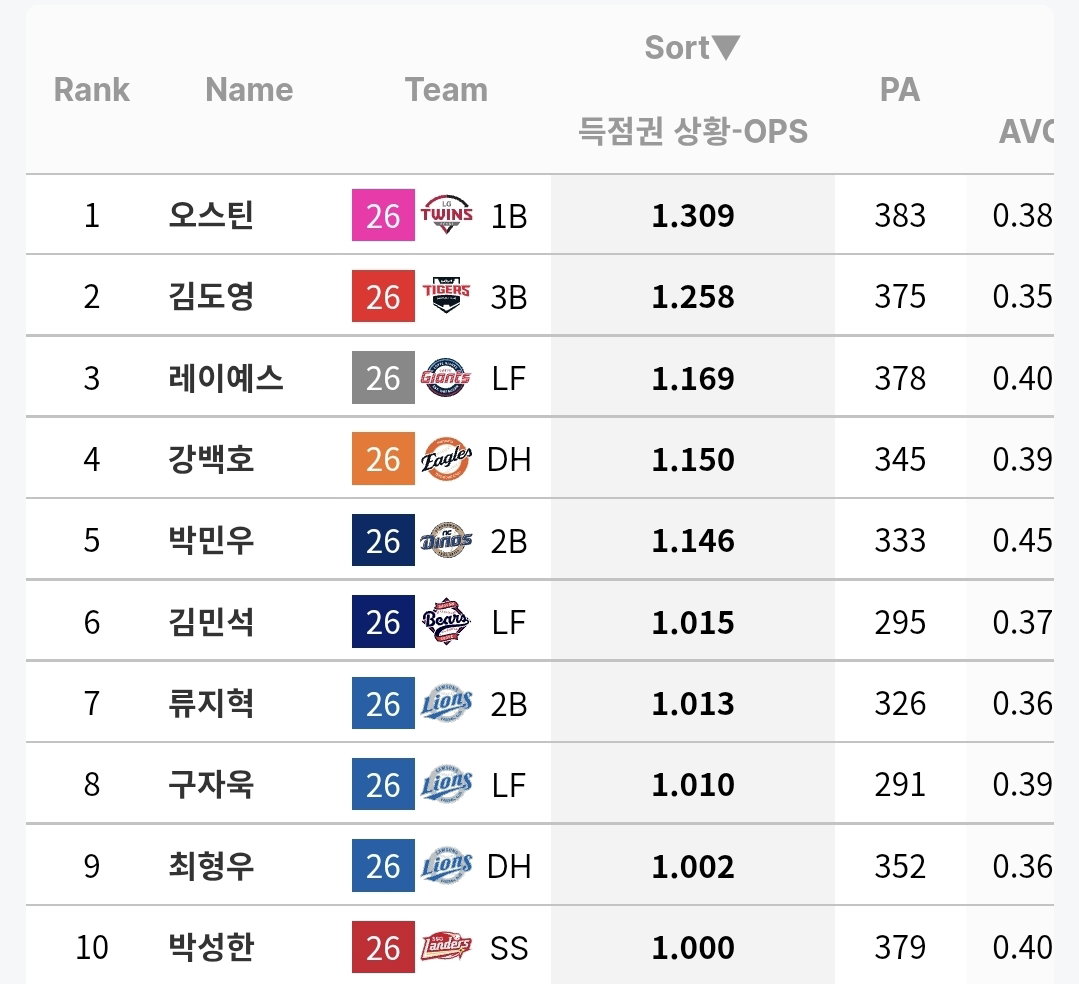Click the Team column header
This screenshot has width=1079, height=984.
pos(447,89)
